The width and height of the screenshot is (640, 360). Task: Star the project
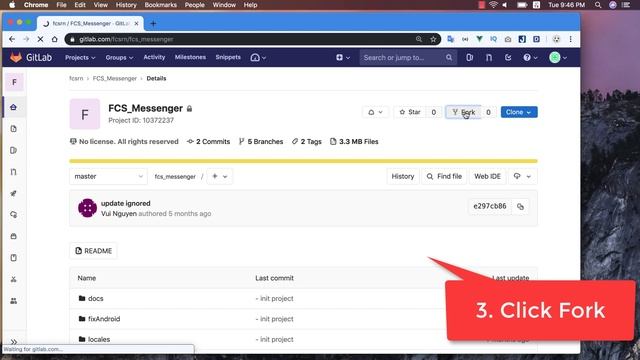(410, 112)
